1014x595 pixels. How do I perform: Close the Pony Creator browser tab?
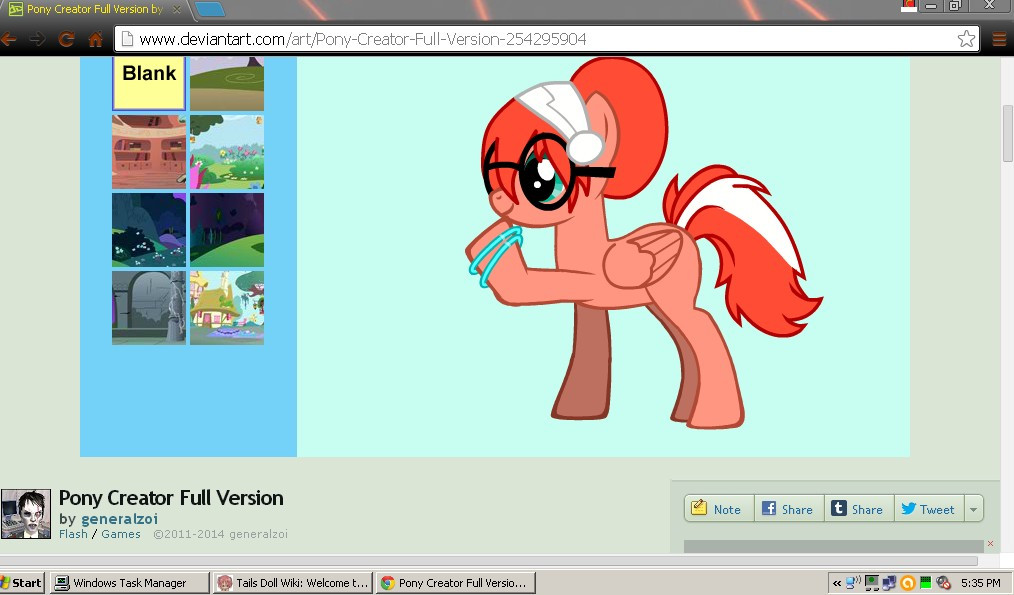[x=176, y=10]
